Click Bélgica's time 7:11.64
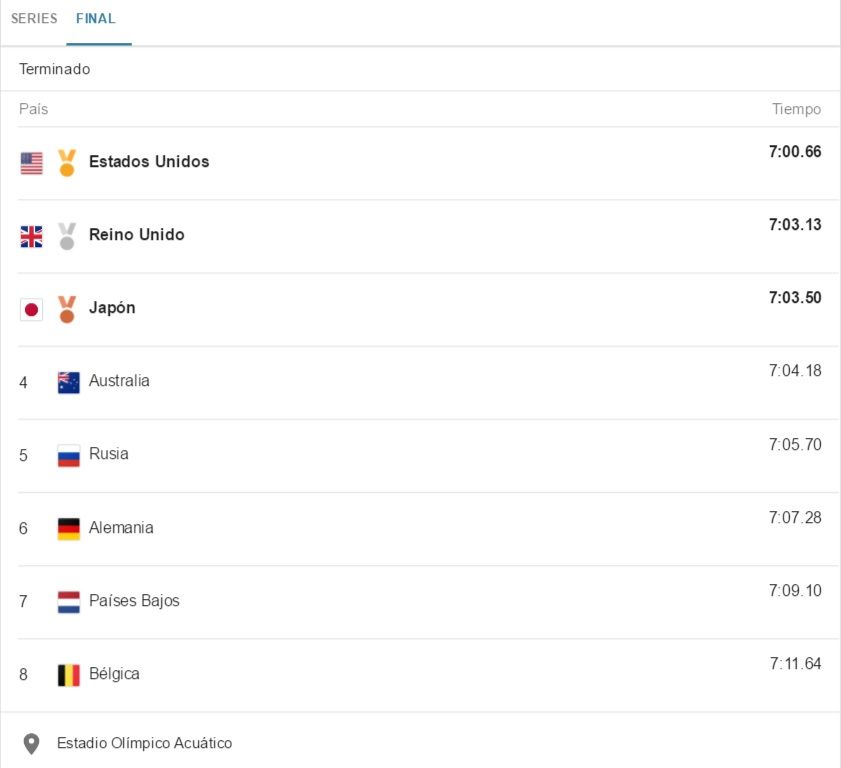841x768 pixels. (x=795, y=664)
